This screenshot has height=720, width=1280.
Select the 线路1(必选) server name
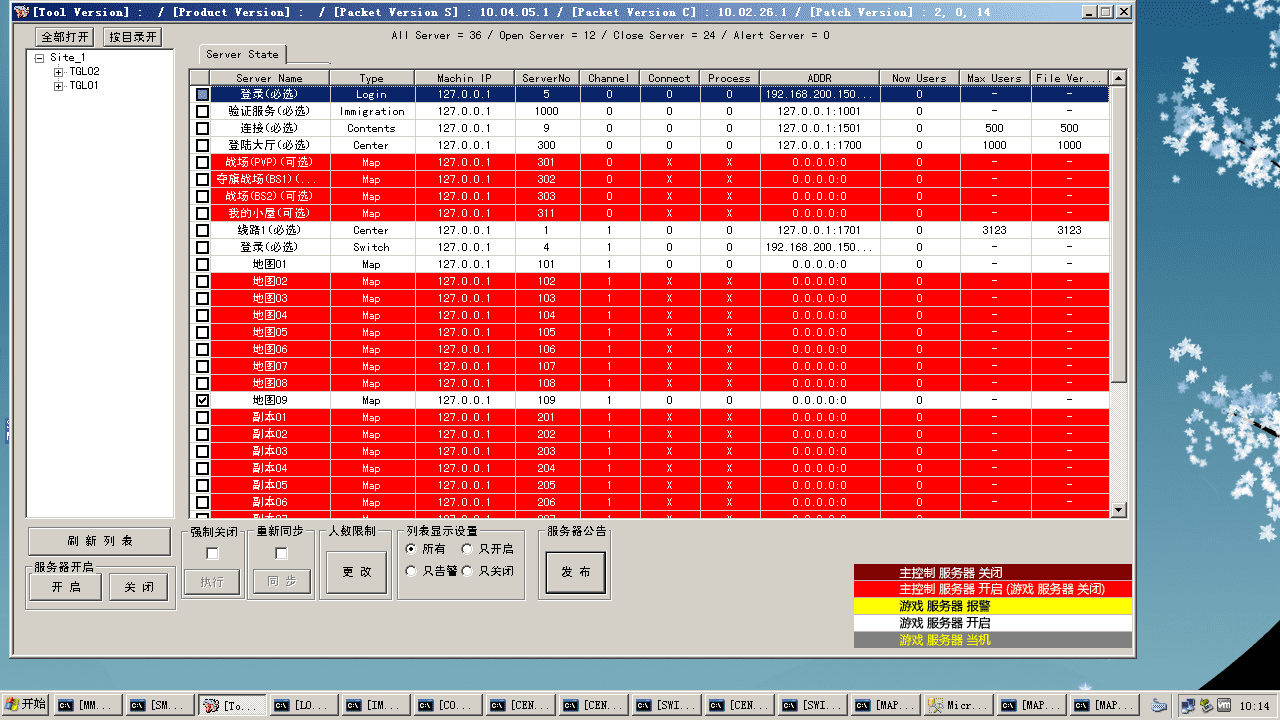click(x=269, y=231)
